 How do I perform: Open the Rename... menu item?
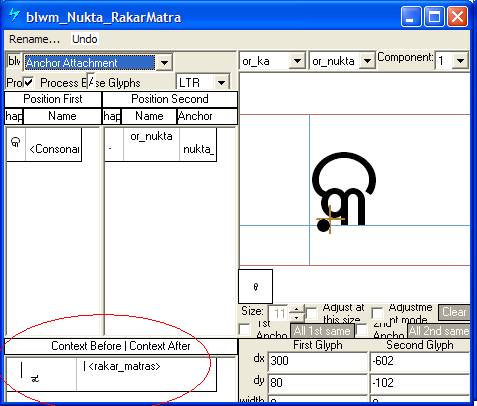[34, 39]
